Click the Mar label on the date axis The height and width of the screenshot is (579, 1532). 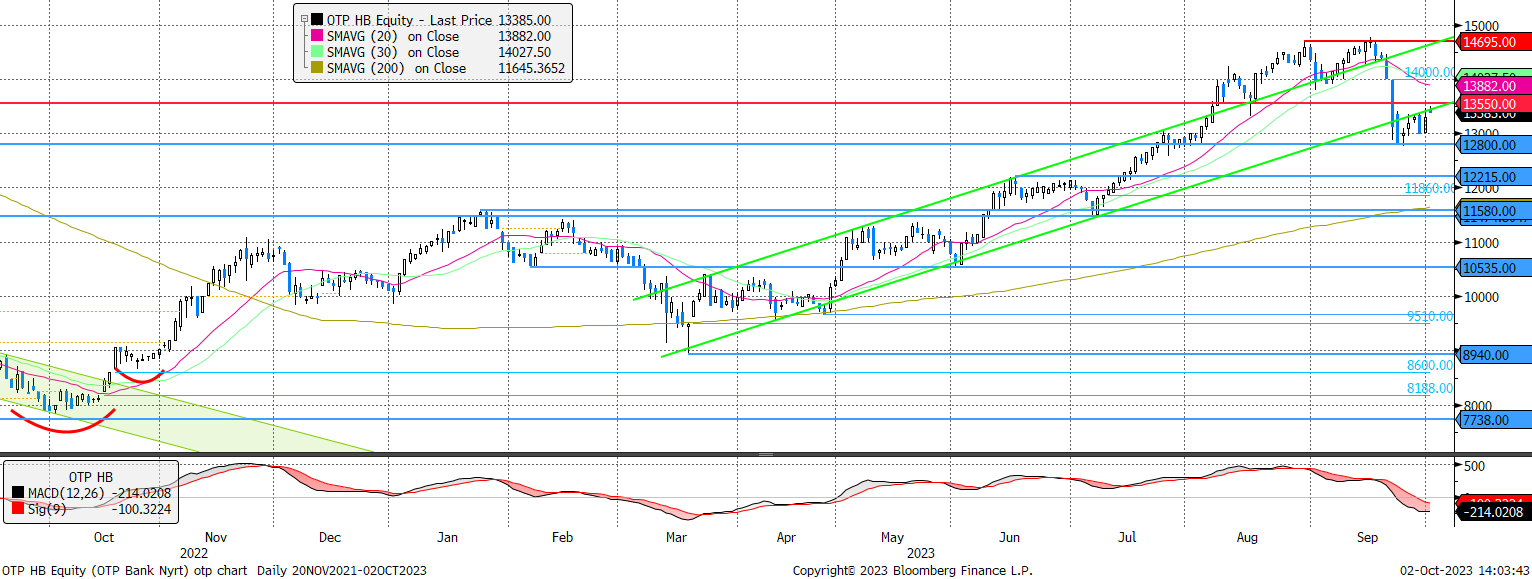676,537
